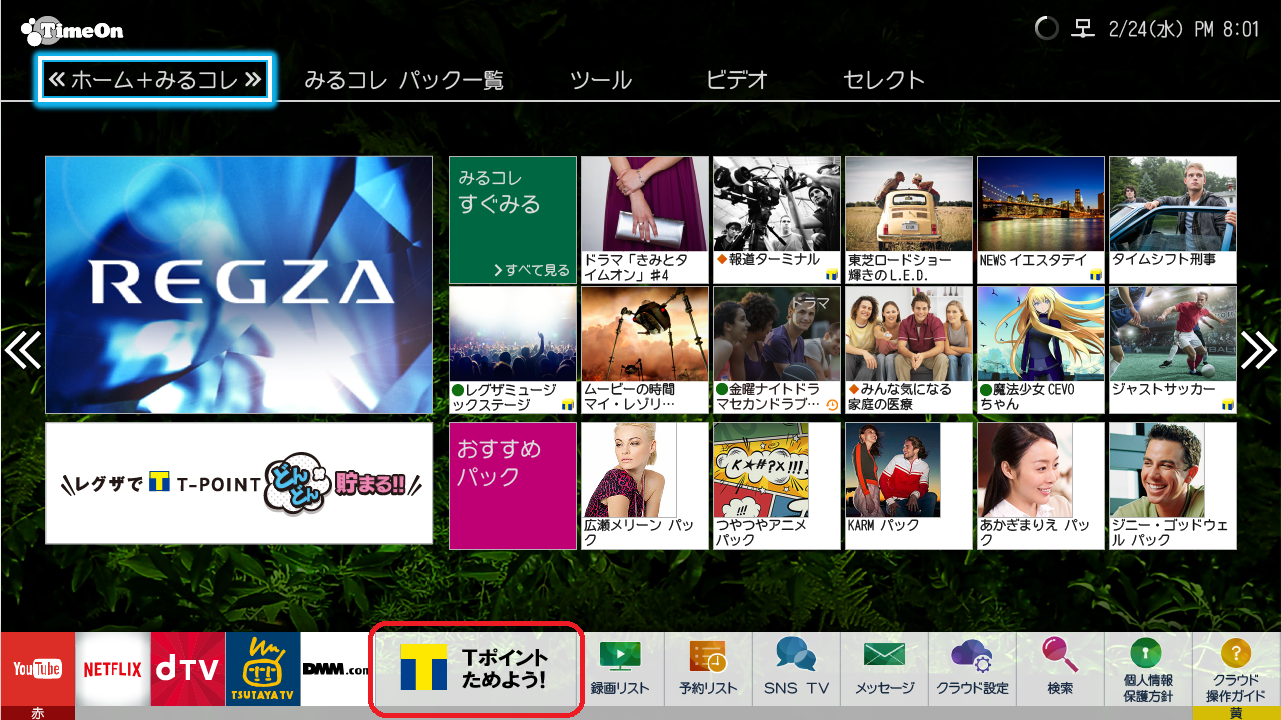Launch the NETFLIX app
The image size is (1281, 720).
(113, 668)
